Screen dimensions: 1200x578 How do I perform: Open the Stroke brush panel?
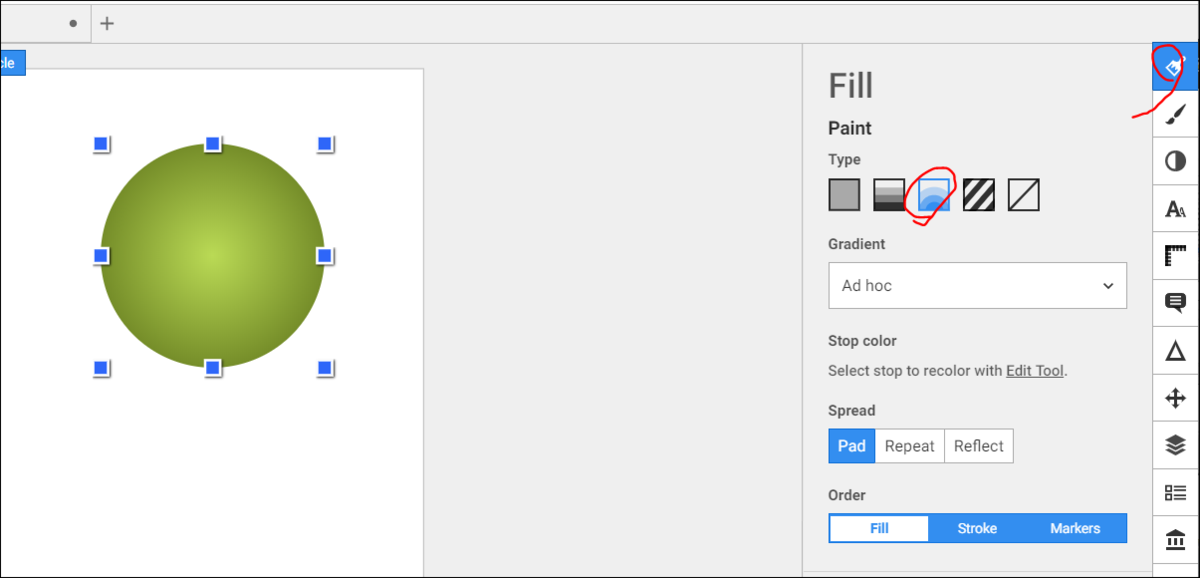pyautogui.click(x=1175, y=115)
